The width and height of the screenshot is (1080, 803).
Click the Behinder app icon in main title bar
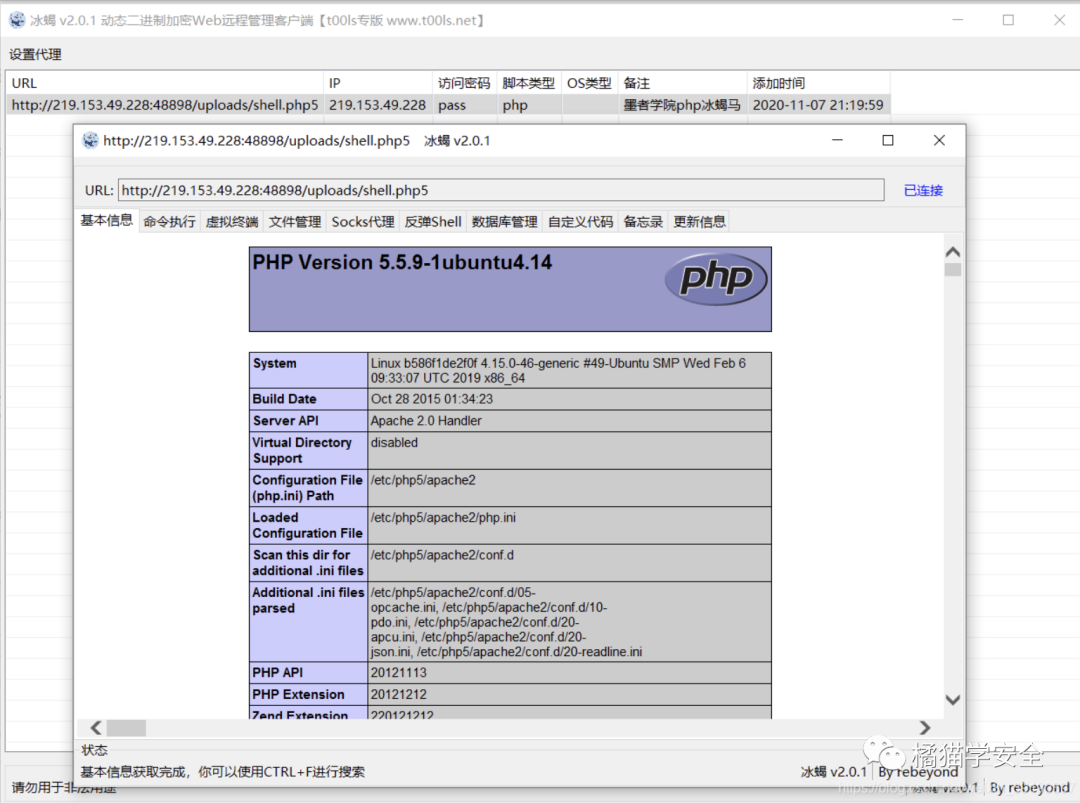click(x=17, y=21)
